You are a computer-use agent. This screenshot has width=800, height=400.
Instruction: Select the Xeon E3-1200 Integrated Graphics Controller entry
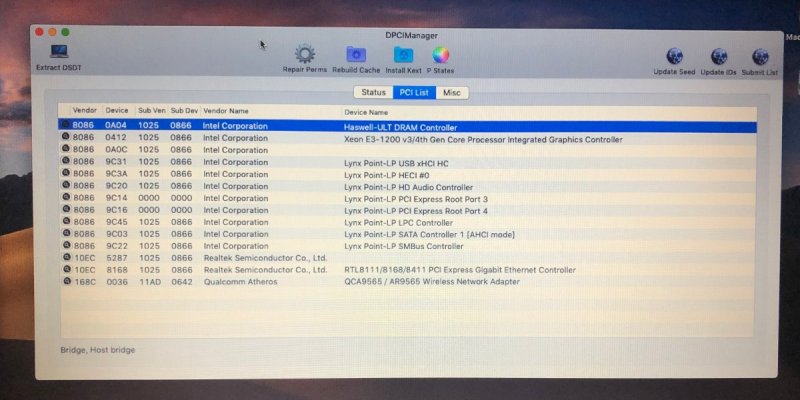pyautogui.click(x=483, y=140)
